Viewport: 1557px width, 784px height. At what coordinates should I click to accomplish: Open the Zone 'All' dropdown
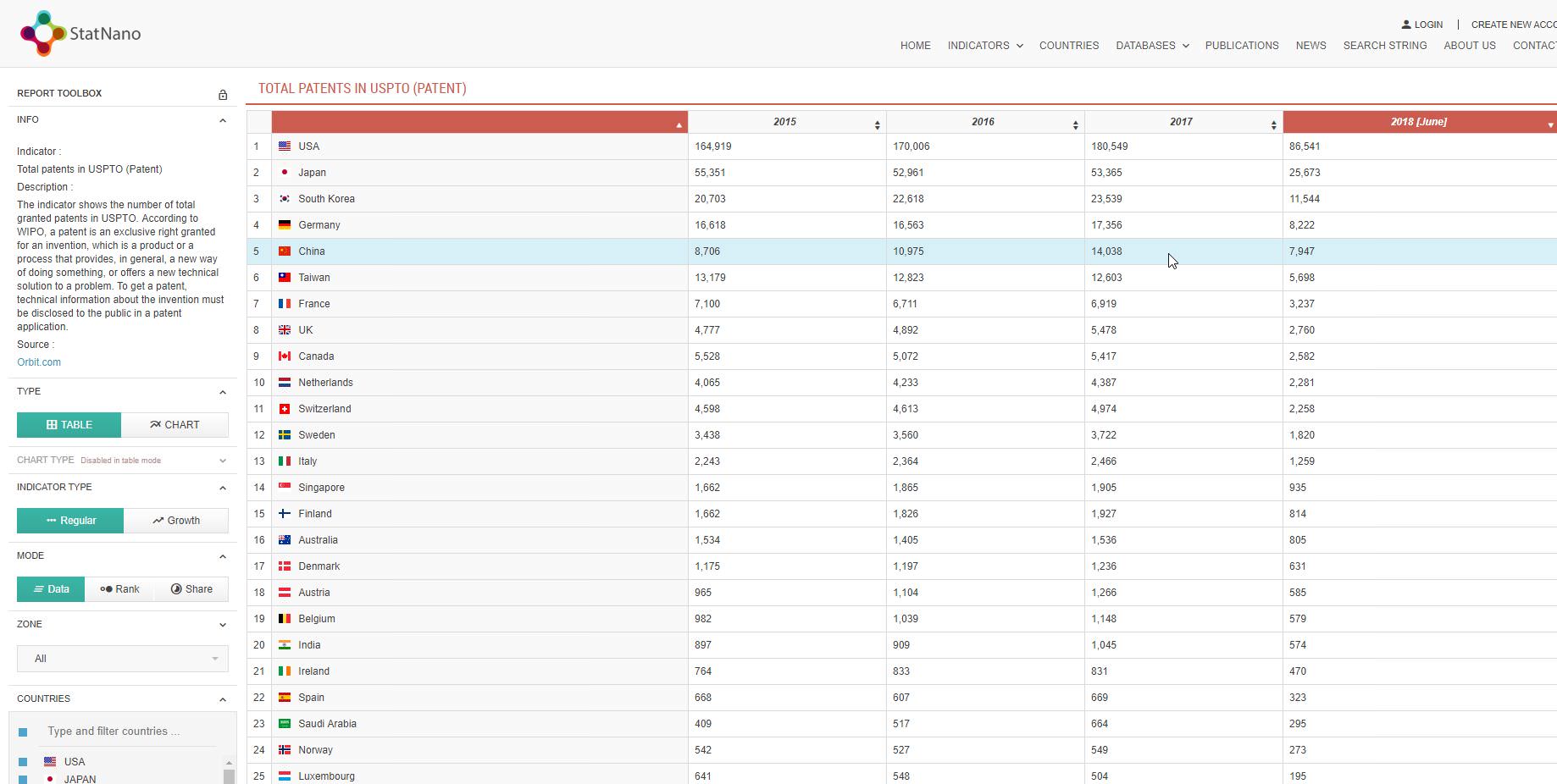pos(123,659)
